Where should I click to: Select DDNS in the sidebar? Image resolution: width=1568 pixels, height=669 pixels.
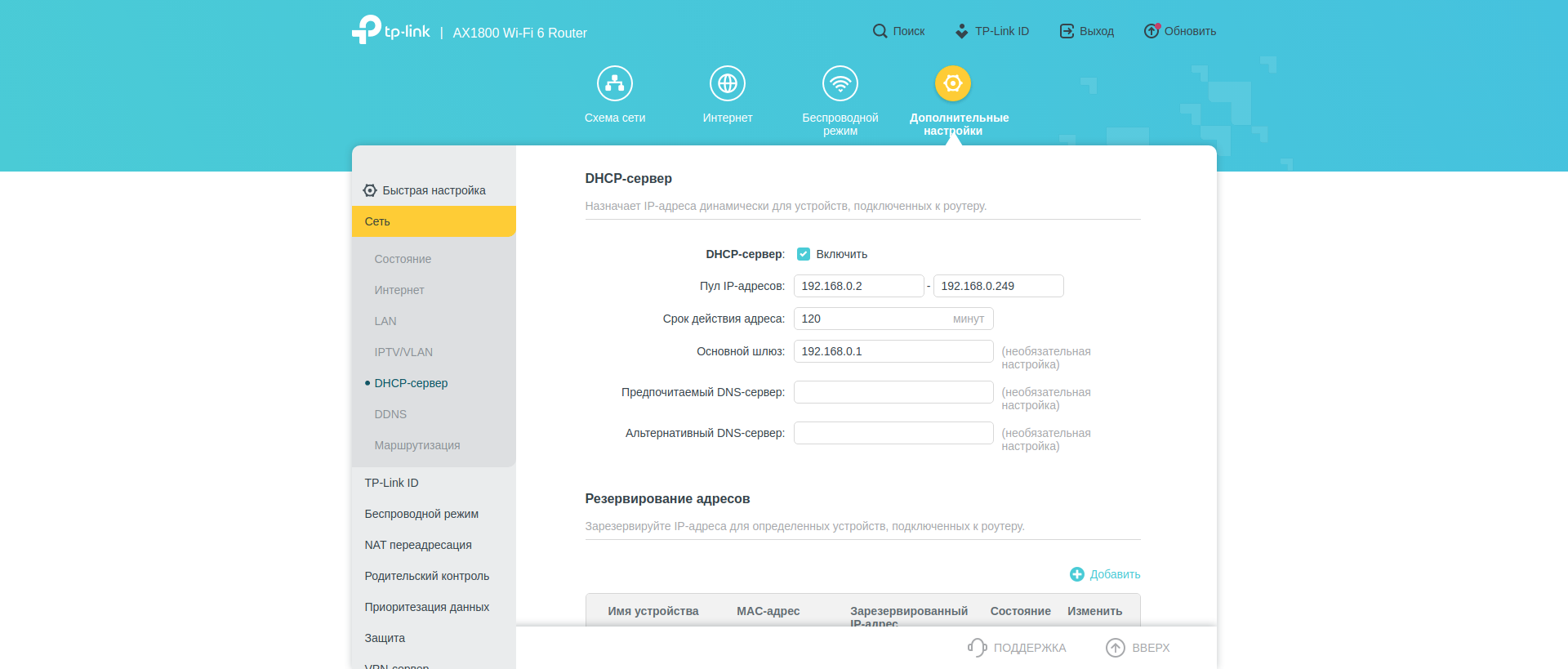point(390,414)
